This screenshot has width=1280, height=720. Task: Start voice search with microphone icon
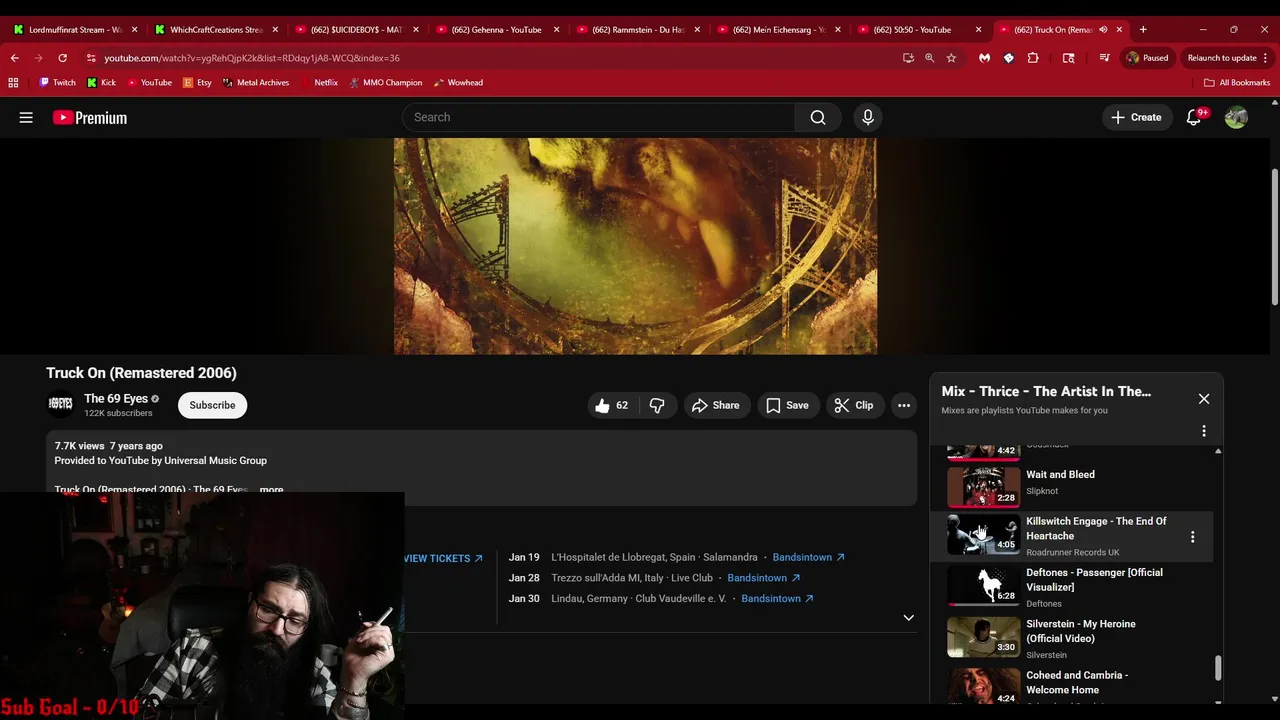(868, 117)
